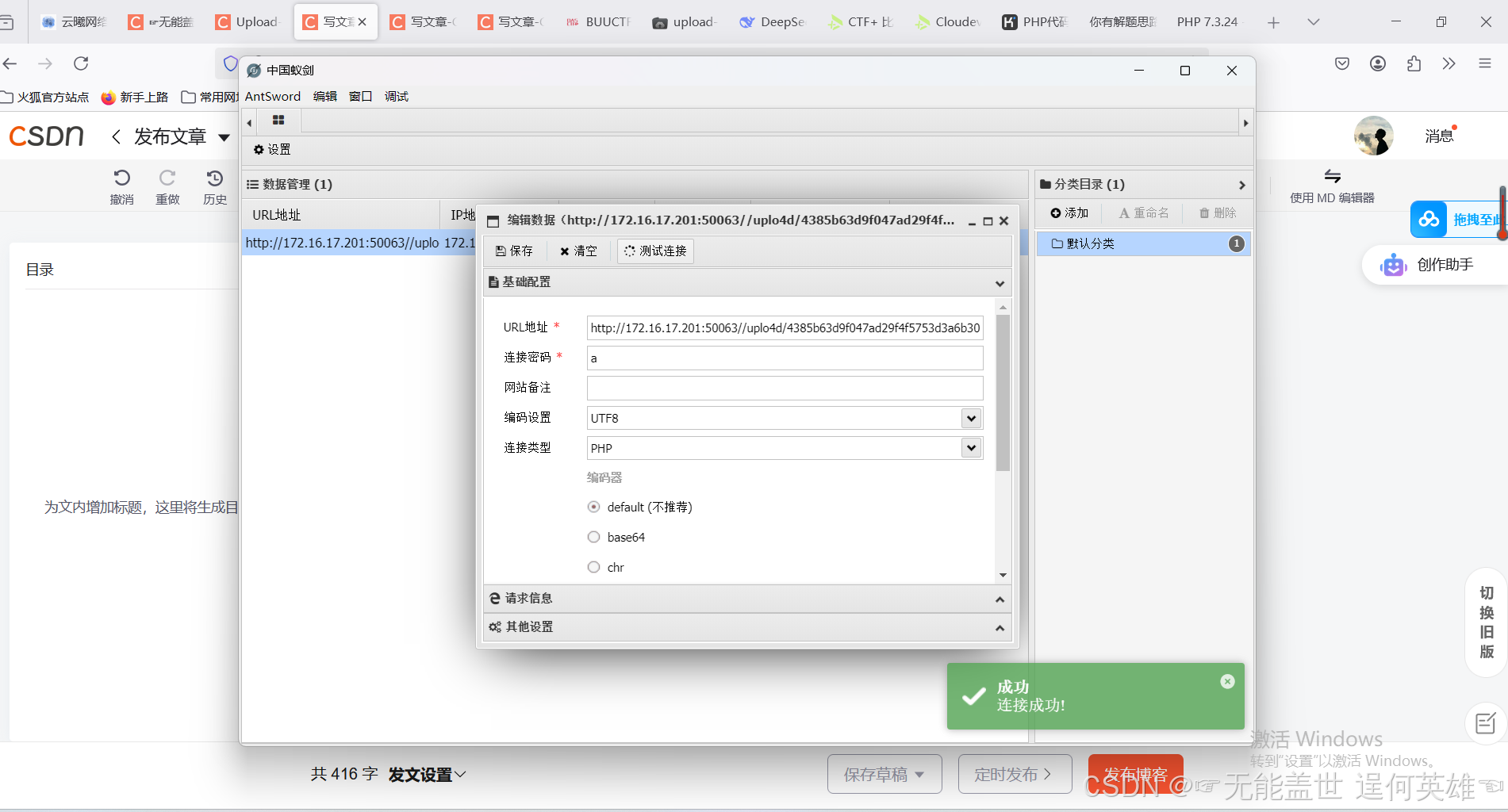Screen dimensions: 1508x812
Task: Click the Firefox Pocket save icon
Action: click(1342, 63)
